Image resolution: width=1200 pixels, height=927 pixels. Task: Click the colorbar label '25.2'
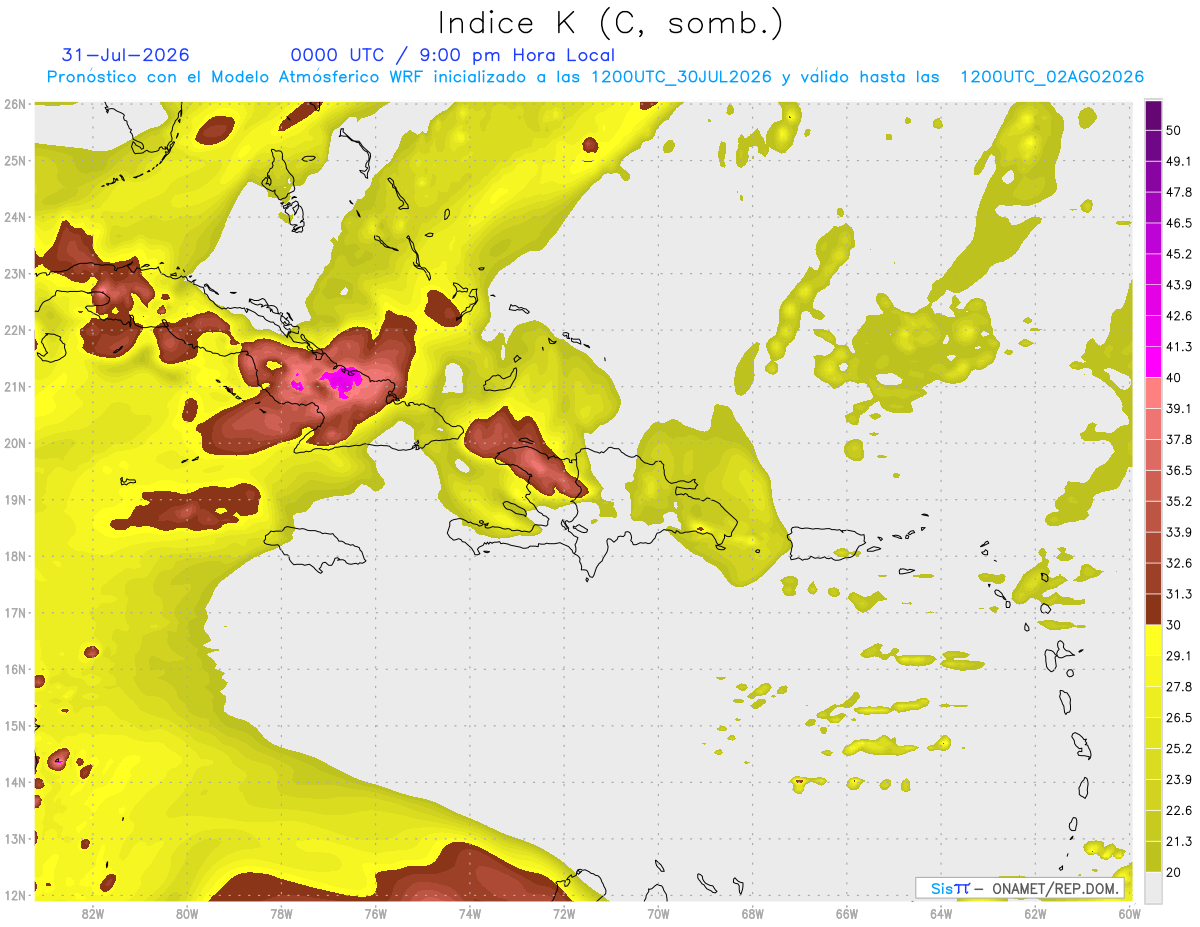coord(1178,748)
